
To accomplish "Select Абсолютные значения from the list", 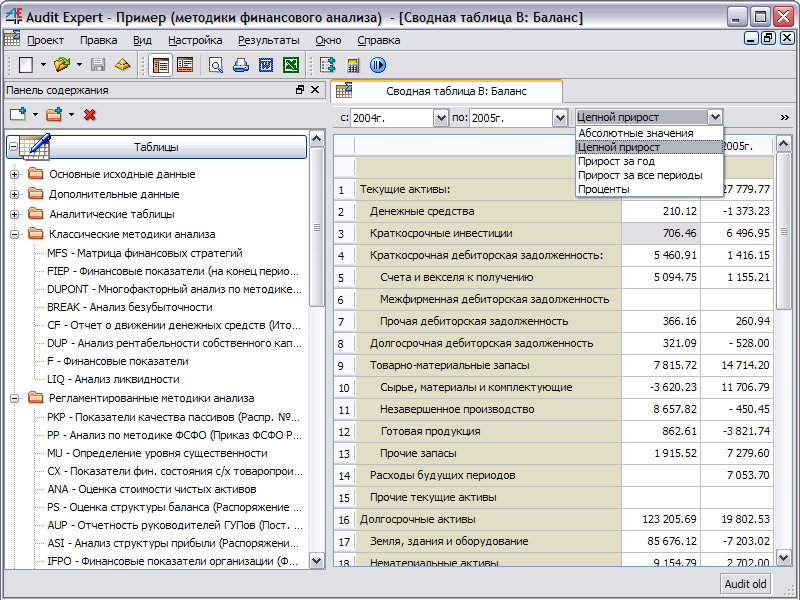I will pos(649,133).
